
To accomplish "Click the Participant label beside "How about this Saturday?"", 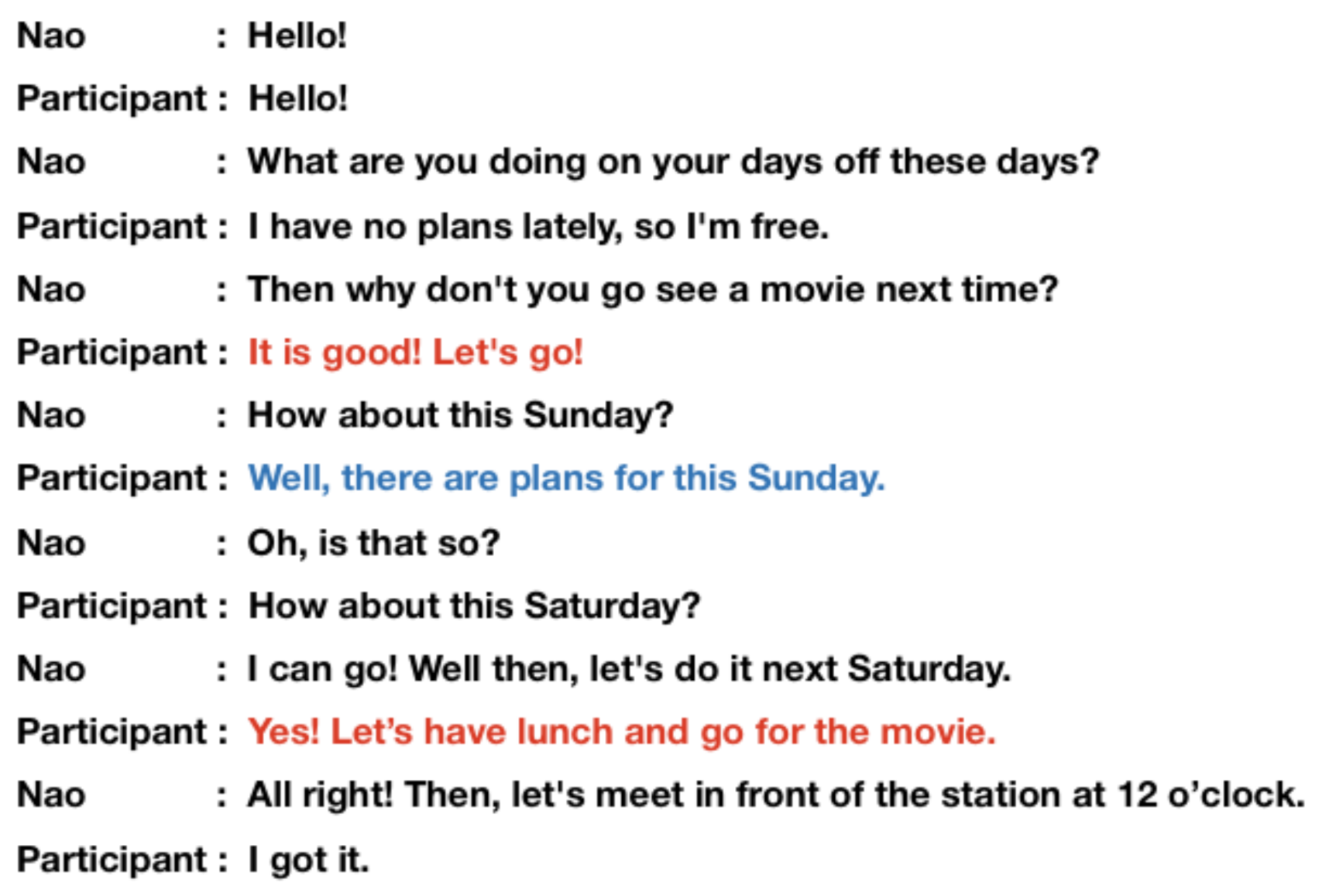I will (x=112, y=606).
